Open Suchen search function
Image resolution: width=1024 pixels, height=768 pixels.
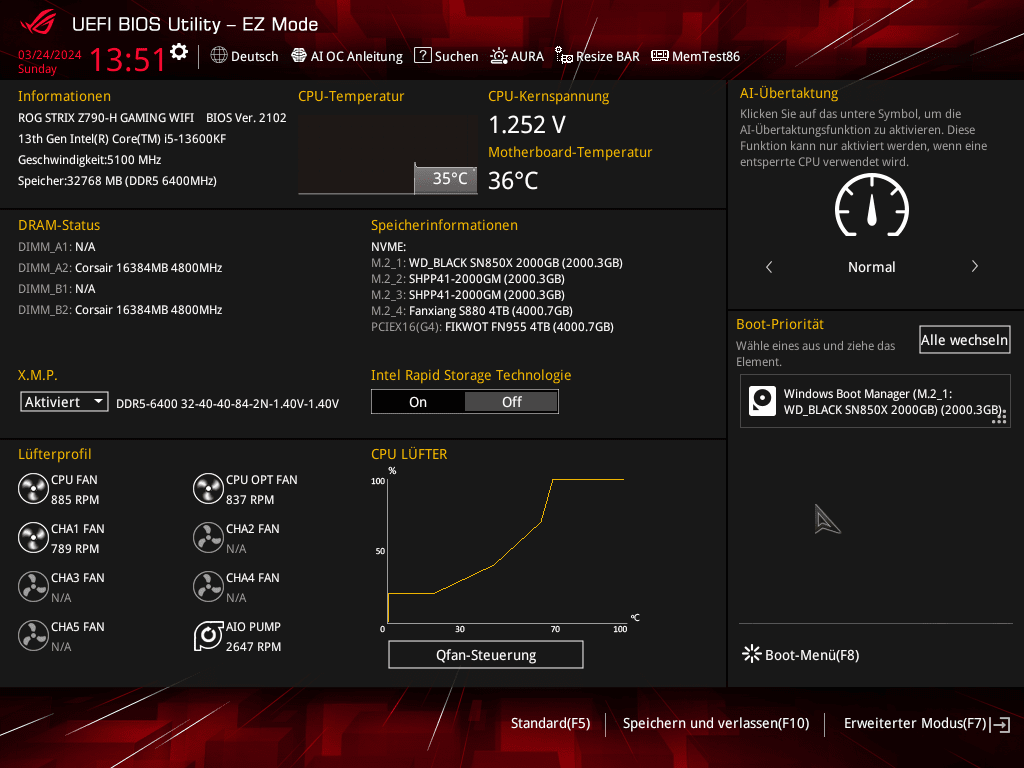click(x=456, y=56)
